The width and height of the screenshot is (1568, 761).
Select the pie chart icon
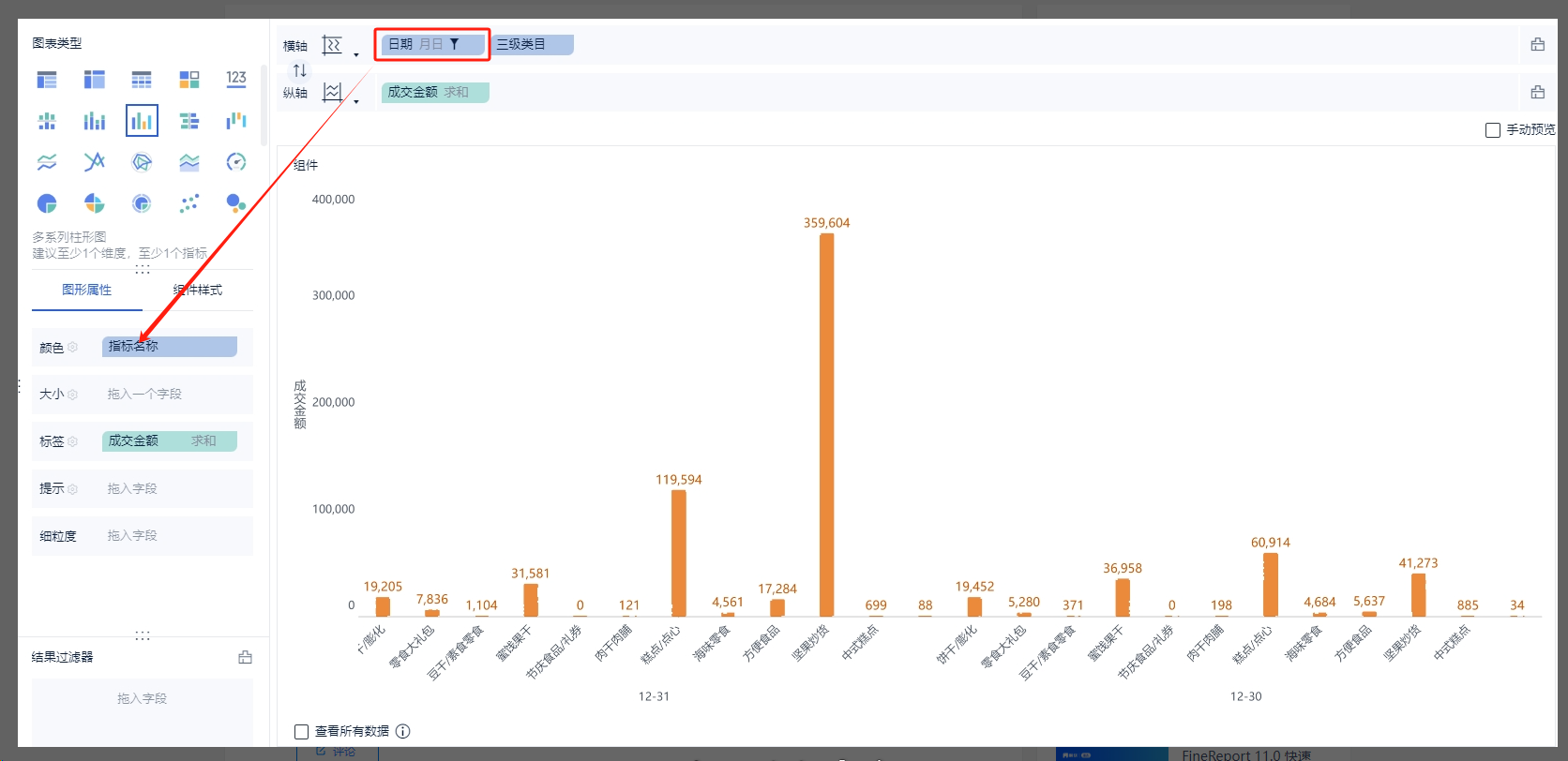point(47,203)
